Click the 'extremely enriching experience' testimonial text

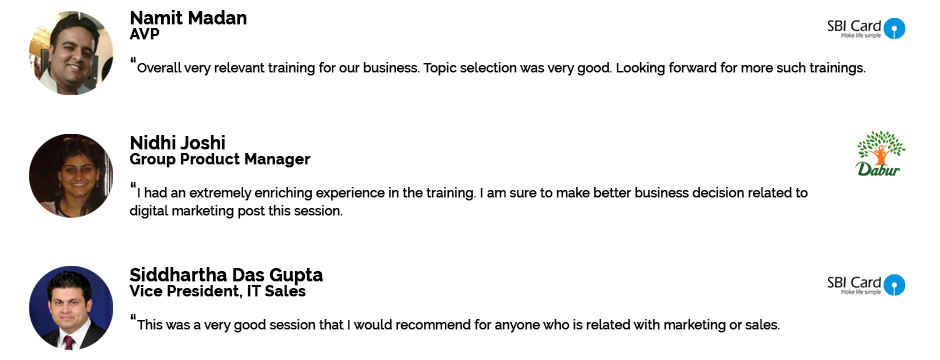click(469, 202)
